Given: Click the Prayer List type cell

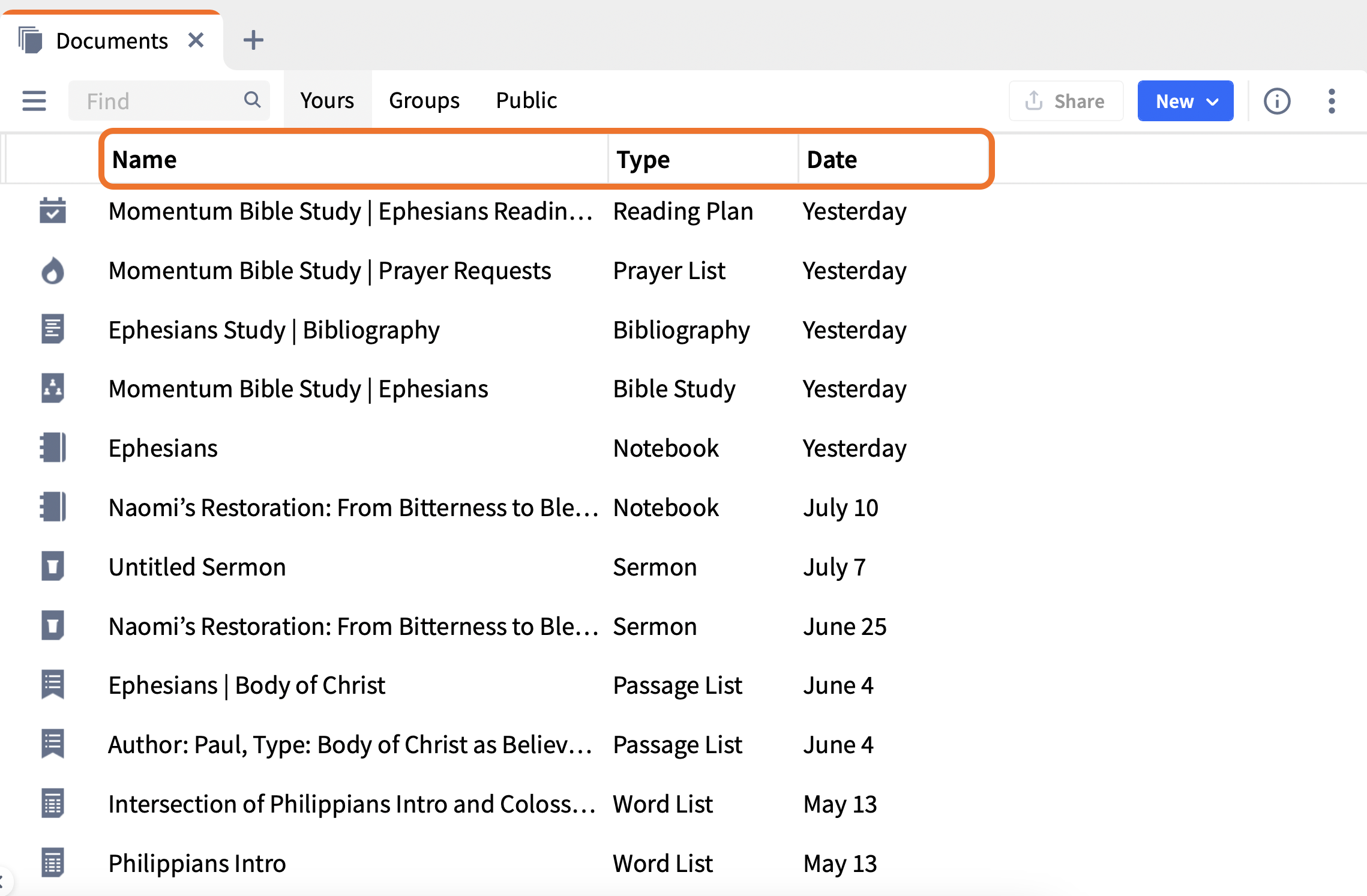Looking at the screenshot, I should point(669,271).
